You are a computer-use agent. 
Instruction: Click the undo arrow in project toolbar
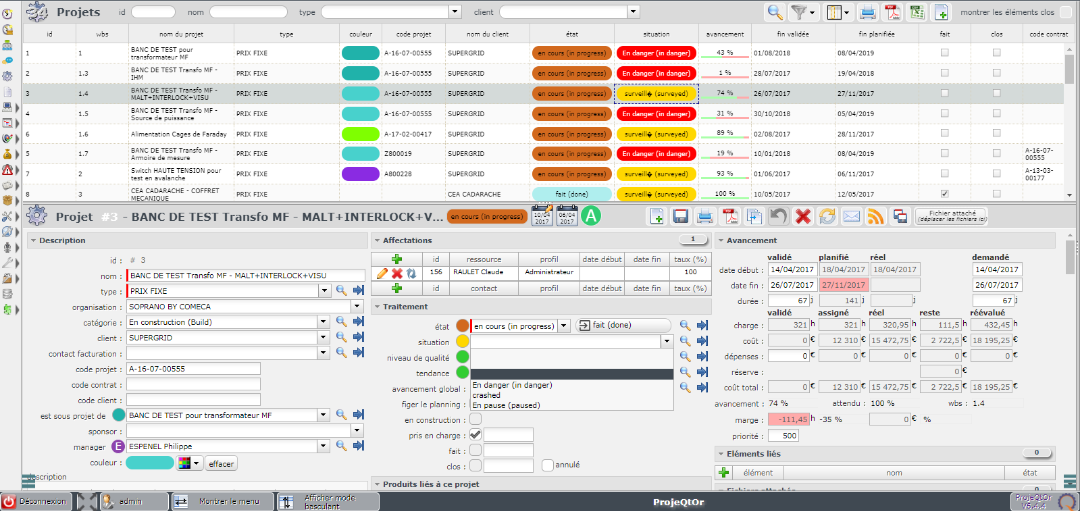tap(777, 216)
